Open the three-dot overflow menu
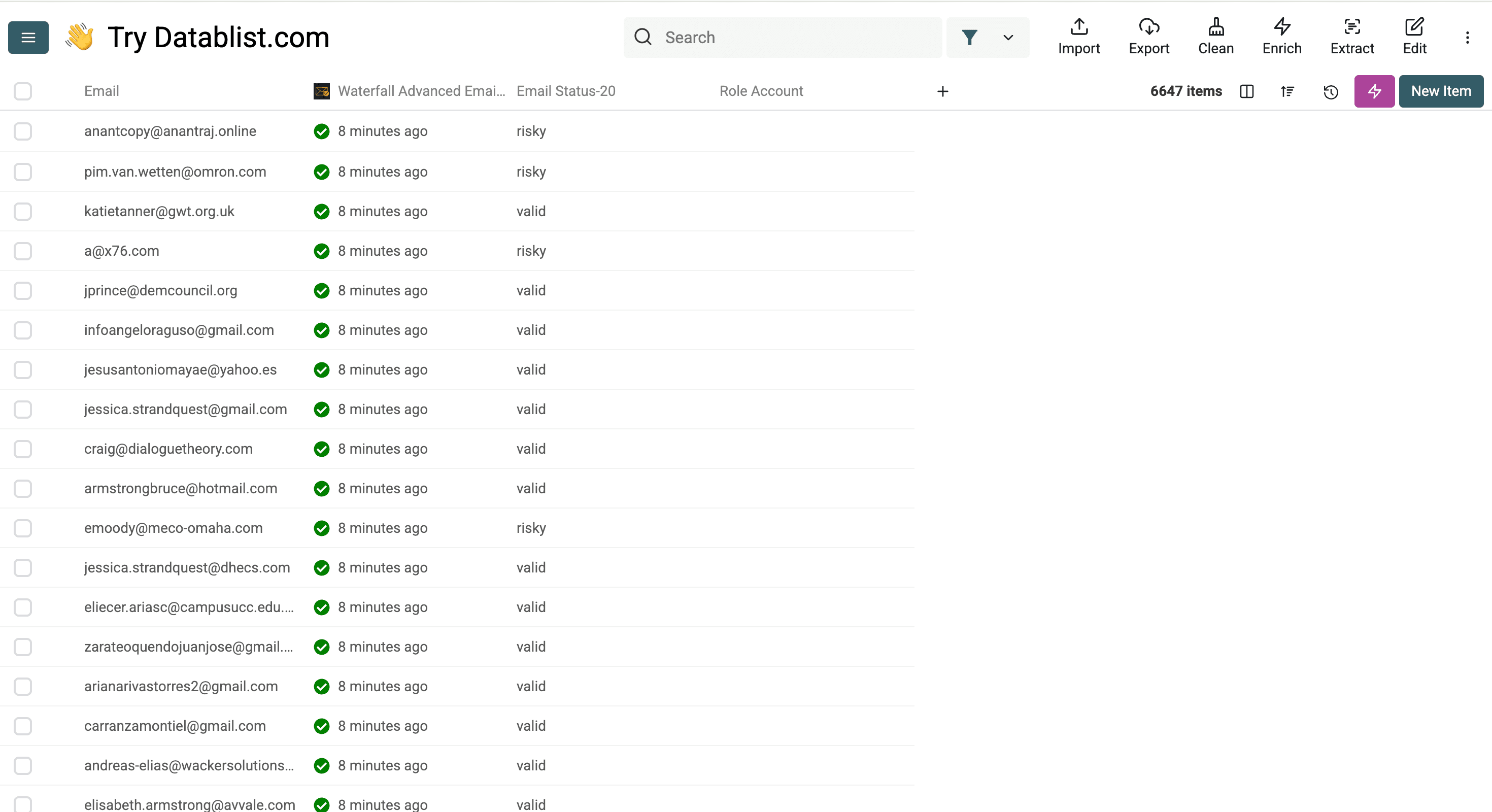 [1468, 37]
